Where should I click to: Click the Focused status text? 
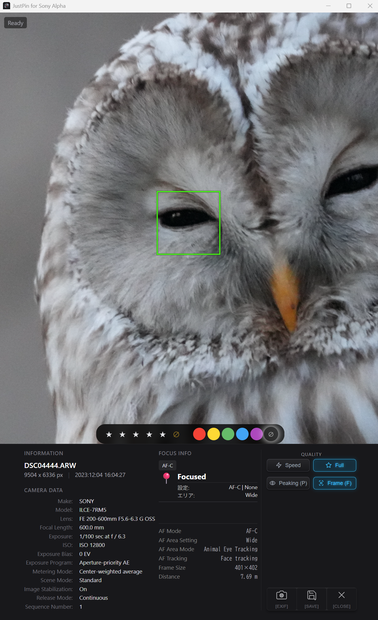(x=192, y=476)
